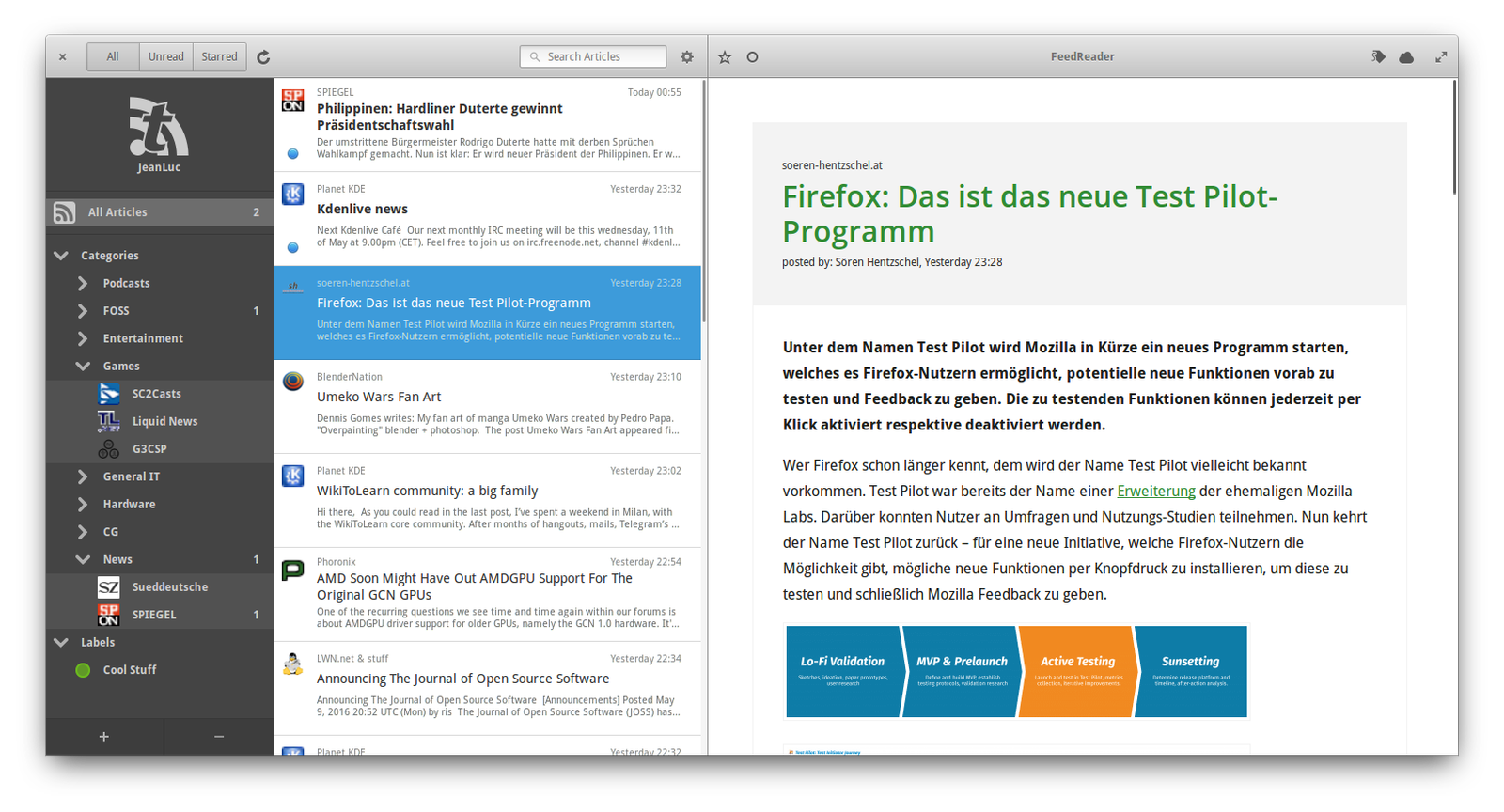Star the current article
The height and width of the screenshot is (812, 1504).
(725, 57)
